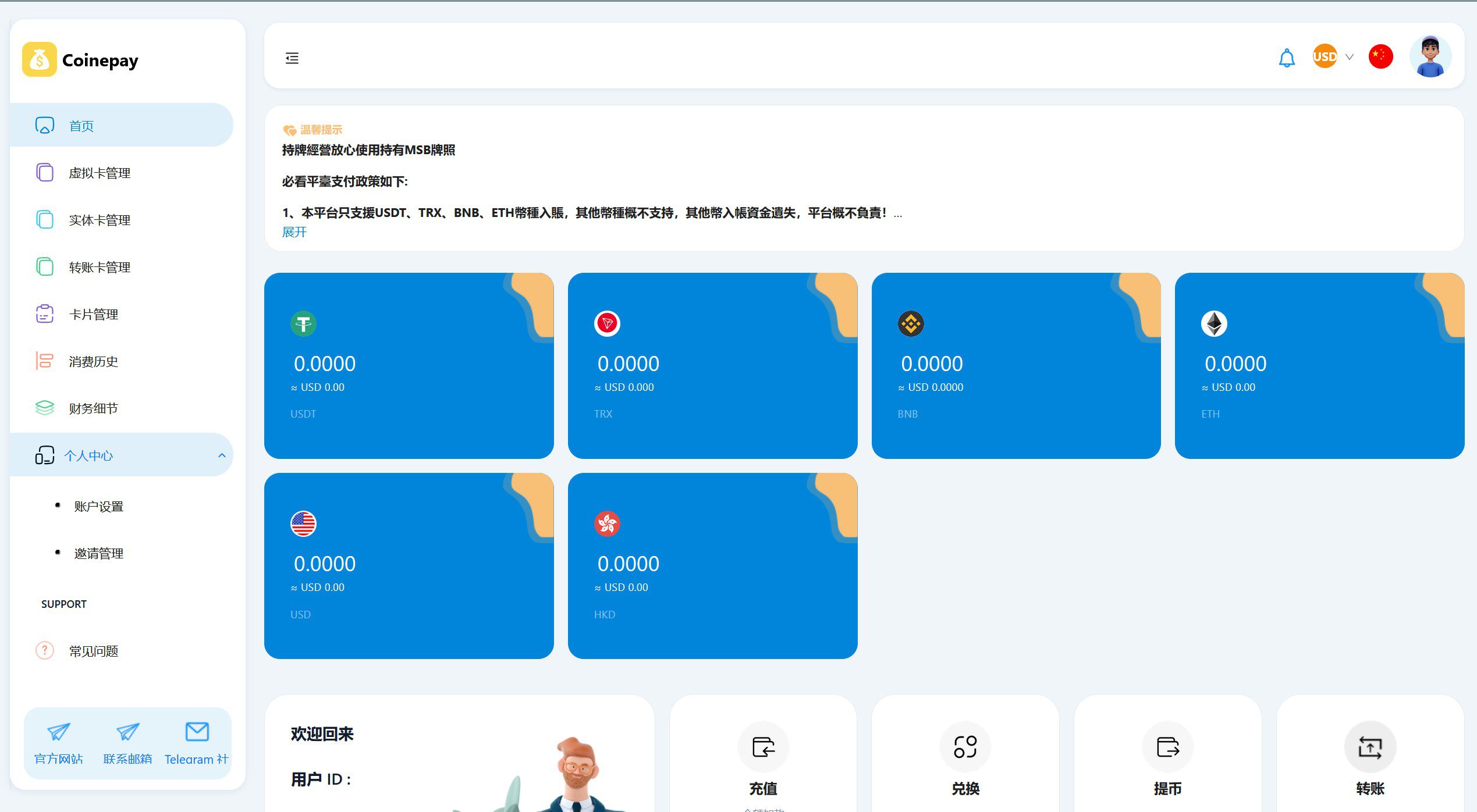Select 账户设置 submenu item
The image size is (1477, 812).
click(x=99, y=507)
